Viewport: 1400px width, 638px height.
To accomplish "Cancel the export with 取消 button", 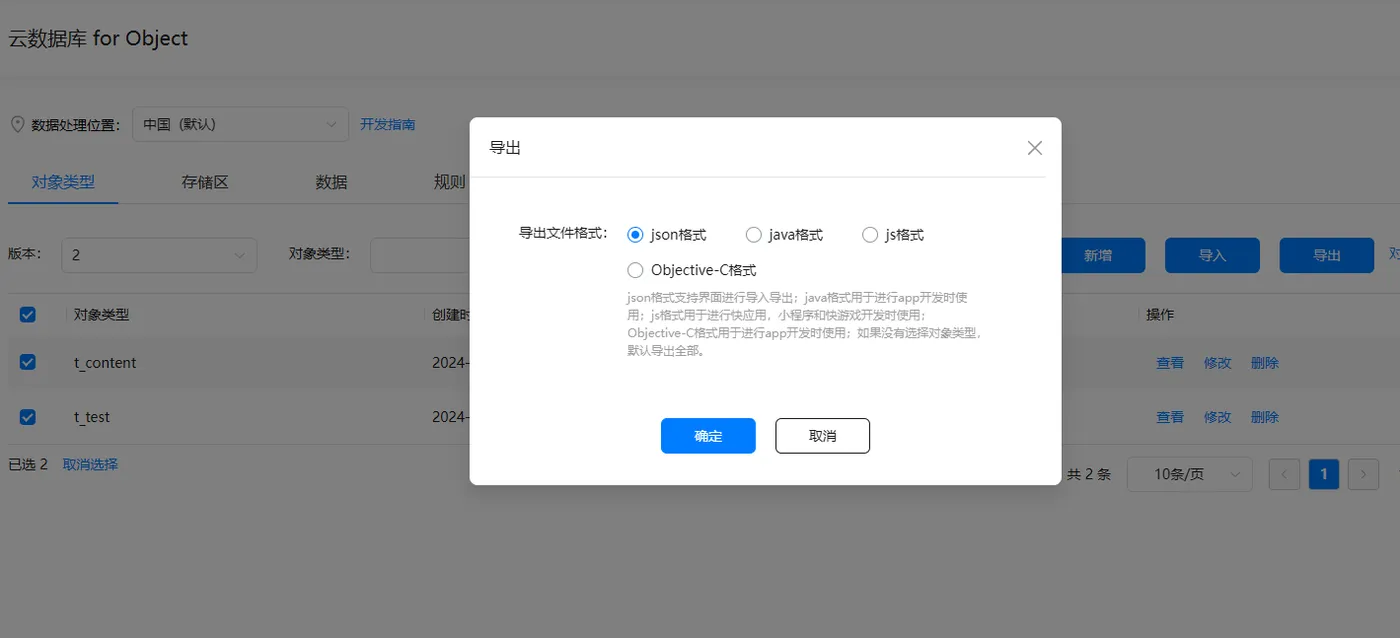I will point(822,436).
